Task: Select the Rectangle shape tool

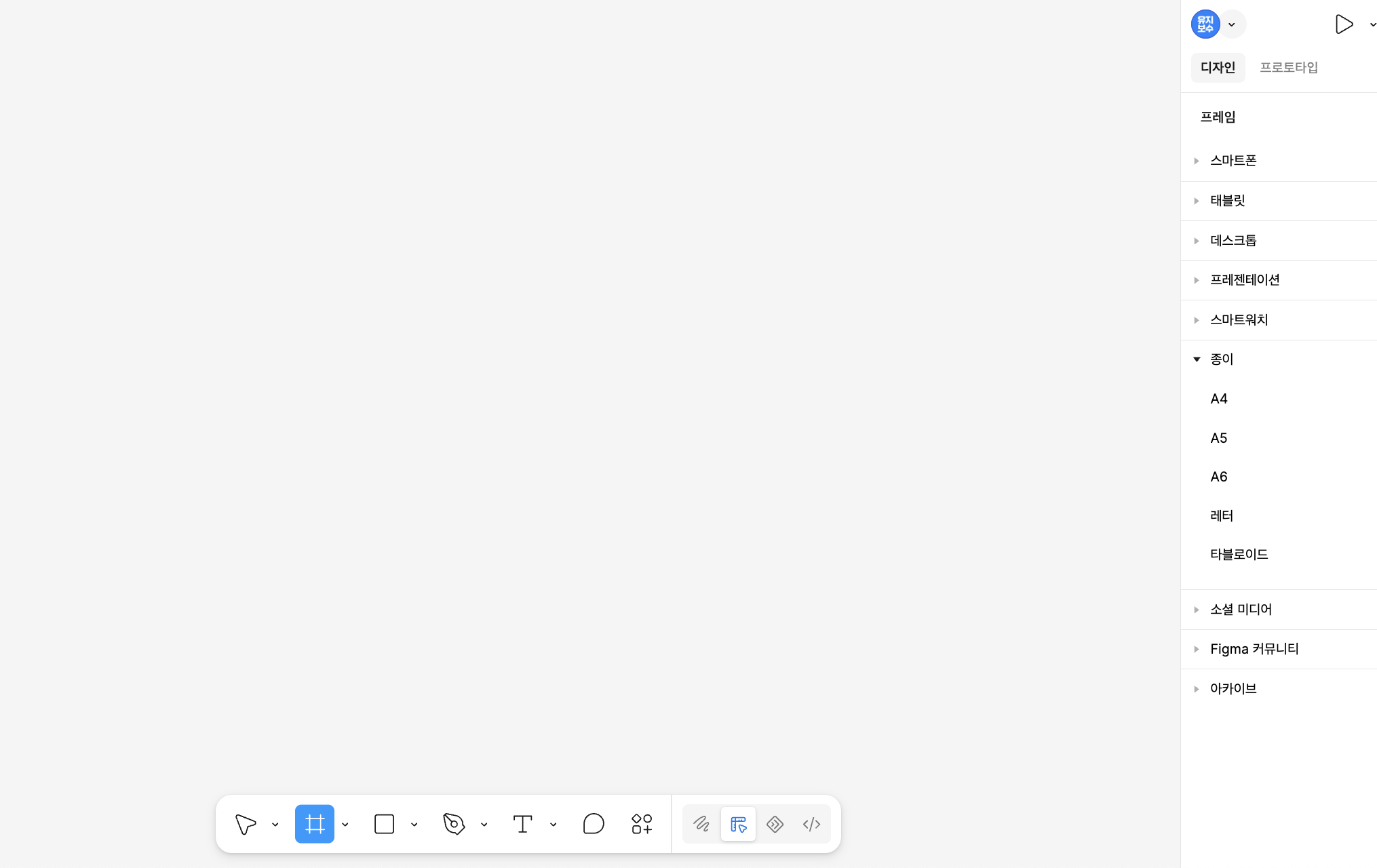Action: 384,824
